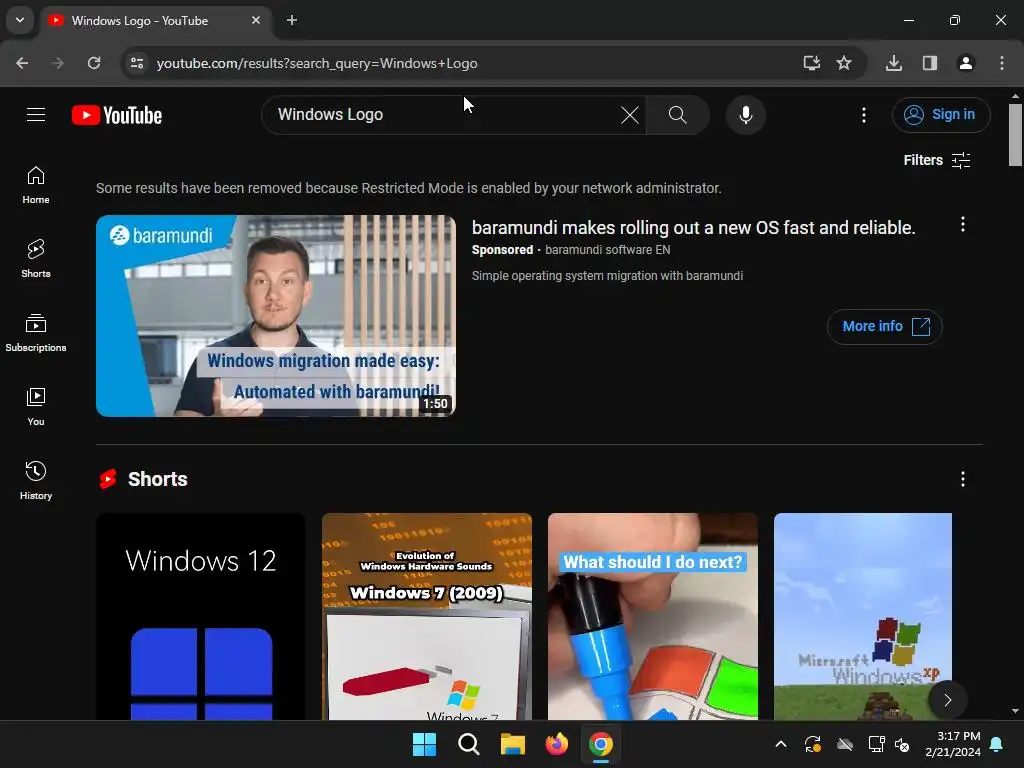
Task: Click the browser address bar URL
Action: click(x=317, y=63)
